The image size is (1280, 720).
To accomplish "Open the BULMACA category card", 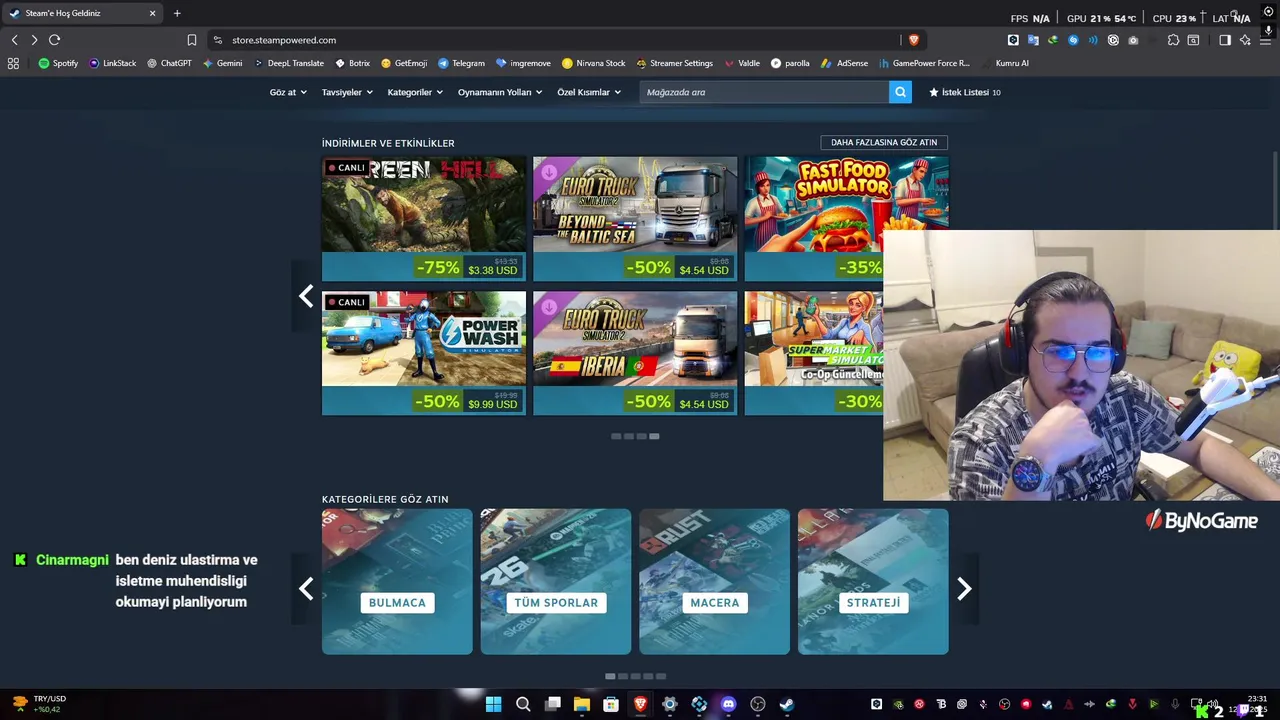I will click(x=397, y=582).
